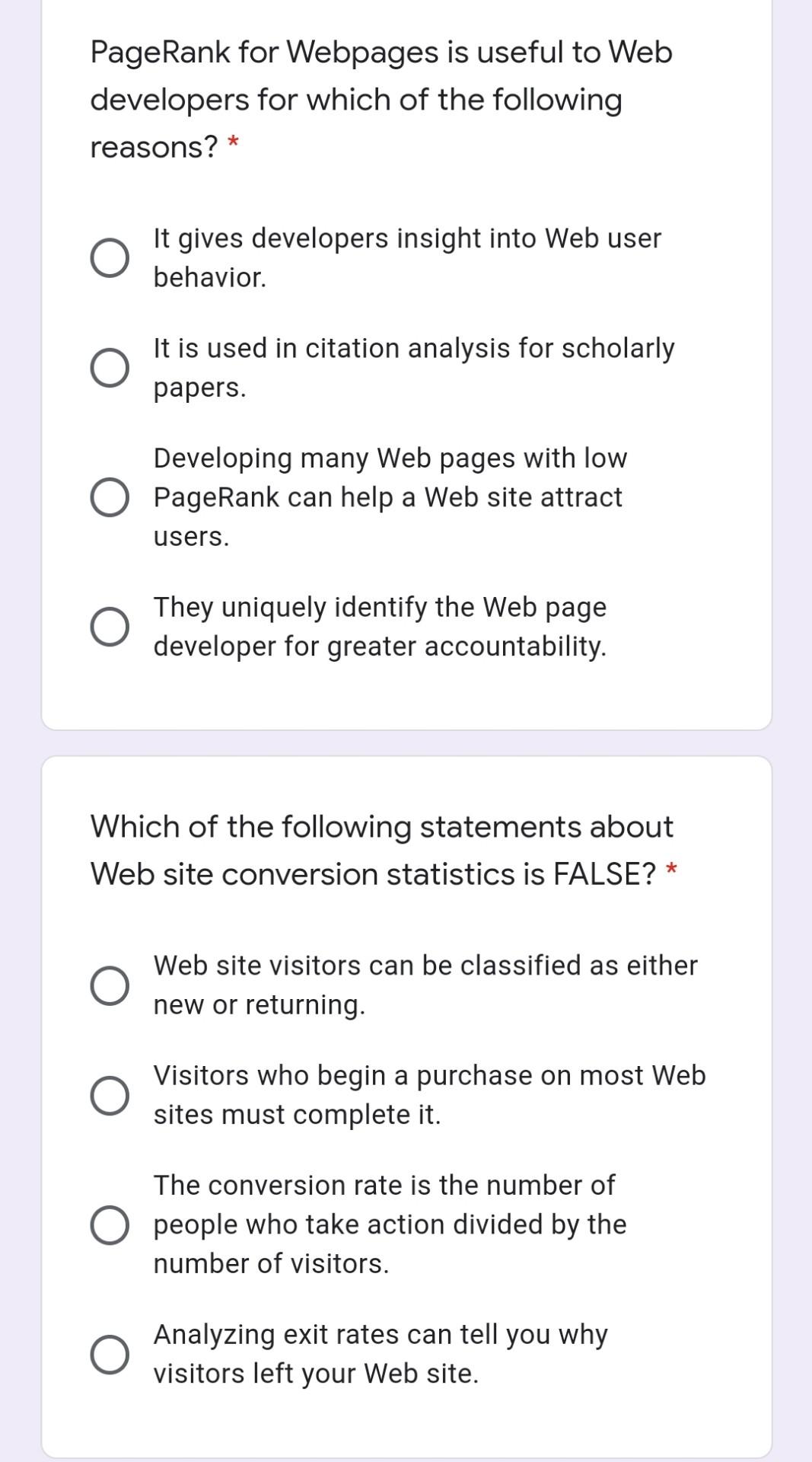Image resolution: width=812 pixels, height=1462 pixels.
Task: Click the text 'It gives developers insight into Web user behavior'
Action: tap(406, 257)
